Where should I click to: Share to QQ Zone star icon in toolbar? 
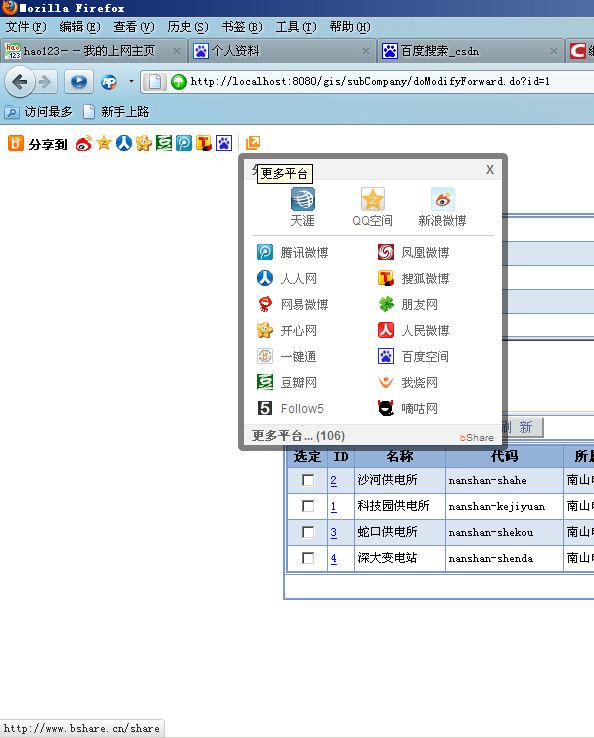[x=104, y=143]
